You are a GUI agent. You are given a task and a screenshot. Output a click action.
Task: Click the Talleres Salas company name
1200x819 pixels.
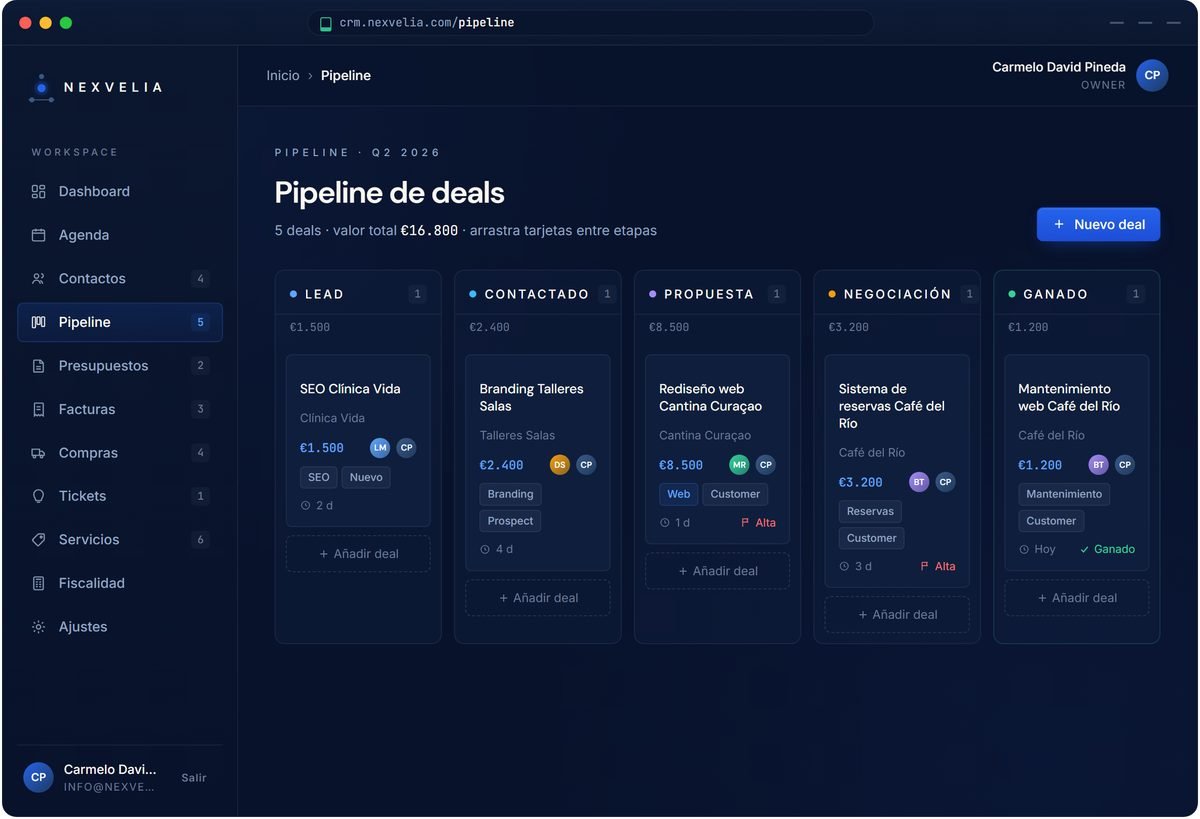[x=517, y=435]
